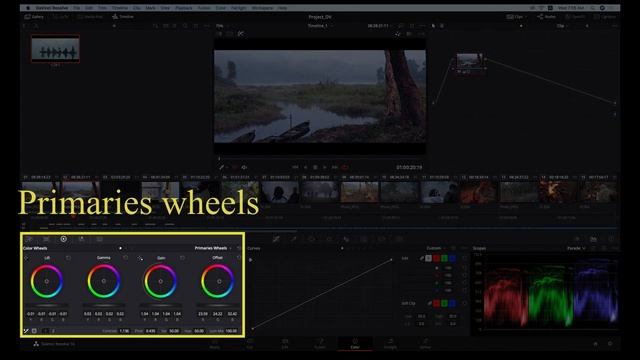Image resolution: width=640 pixels, height=360 pixels.
Task: Adjust the Gamma master wheel slider
Action: pos(104,305)
